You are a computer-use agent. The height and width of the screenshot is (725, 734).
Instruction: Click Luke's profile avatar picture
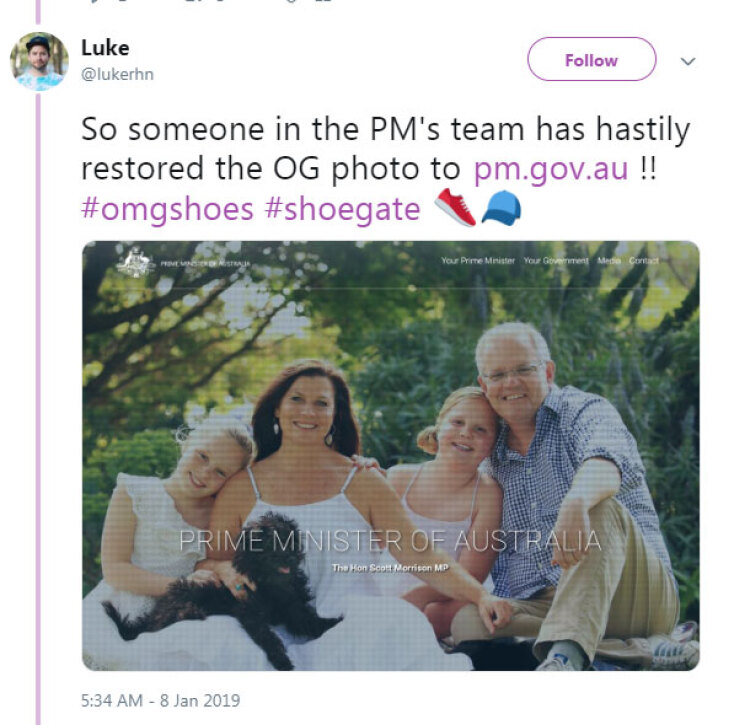(x=39, y=61)
